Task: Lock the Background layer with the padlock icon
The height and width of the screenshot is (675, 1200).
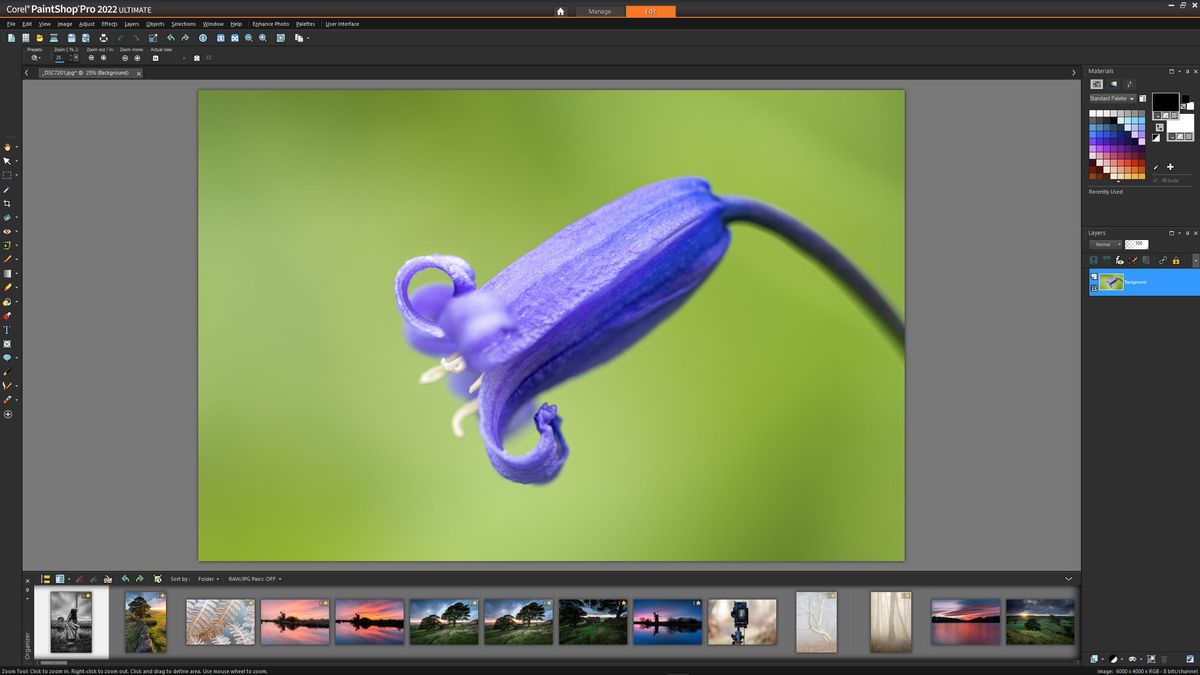Action: pos(1176,261)
